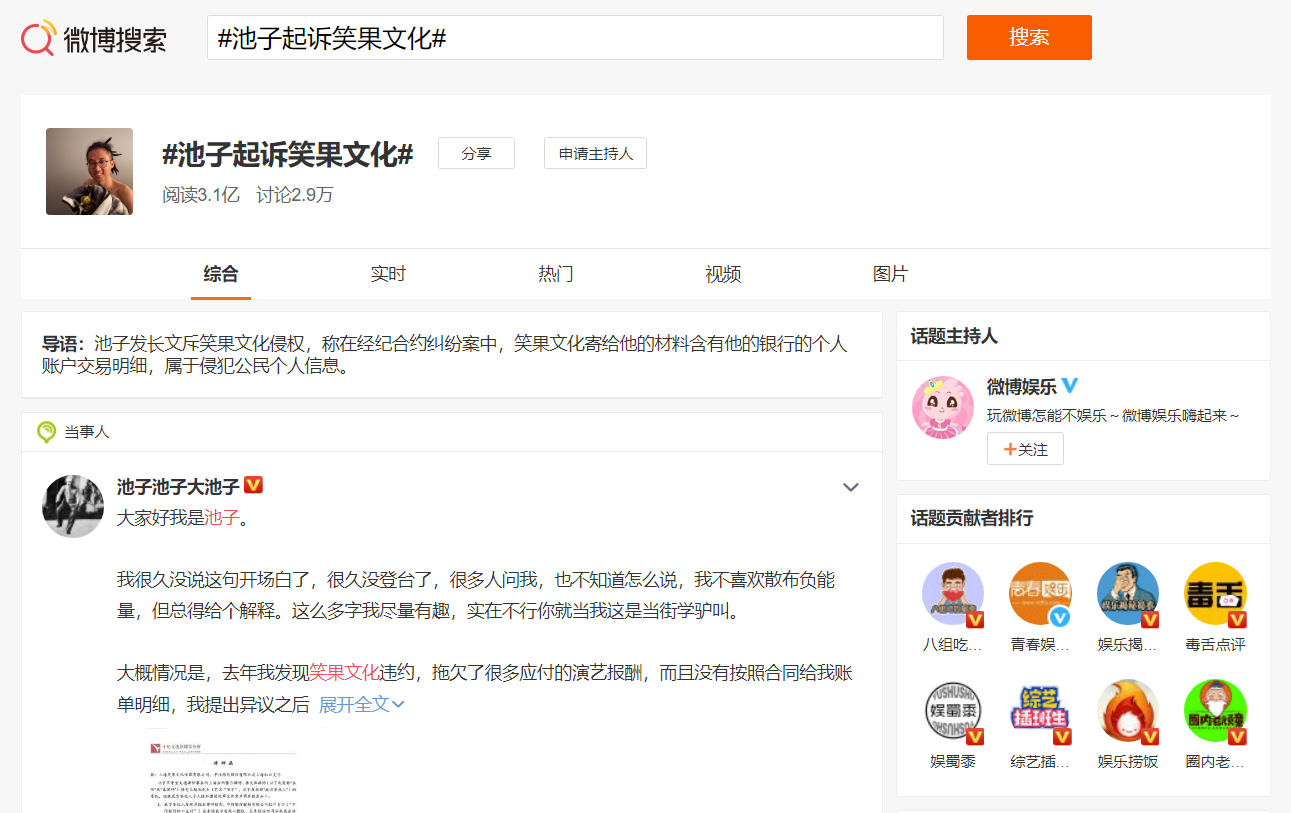The height and width of the screenshot is (813, 1291).
Task: Open the 池子池子大池子 username link
Action: (178, 486)
